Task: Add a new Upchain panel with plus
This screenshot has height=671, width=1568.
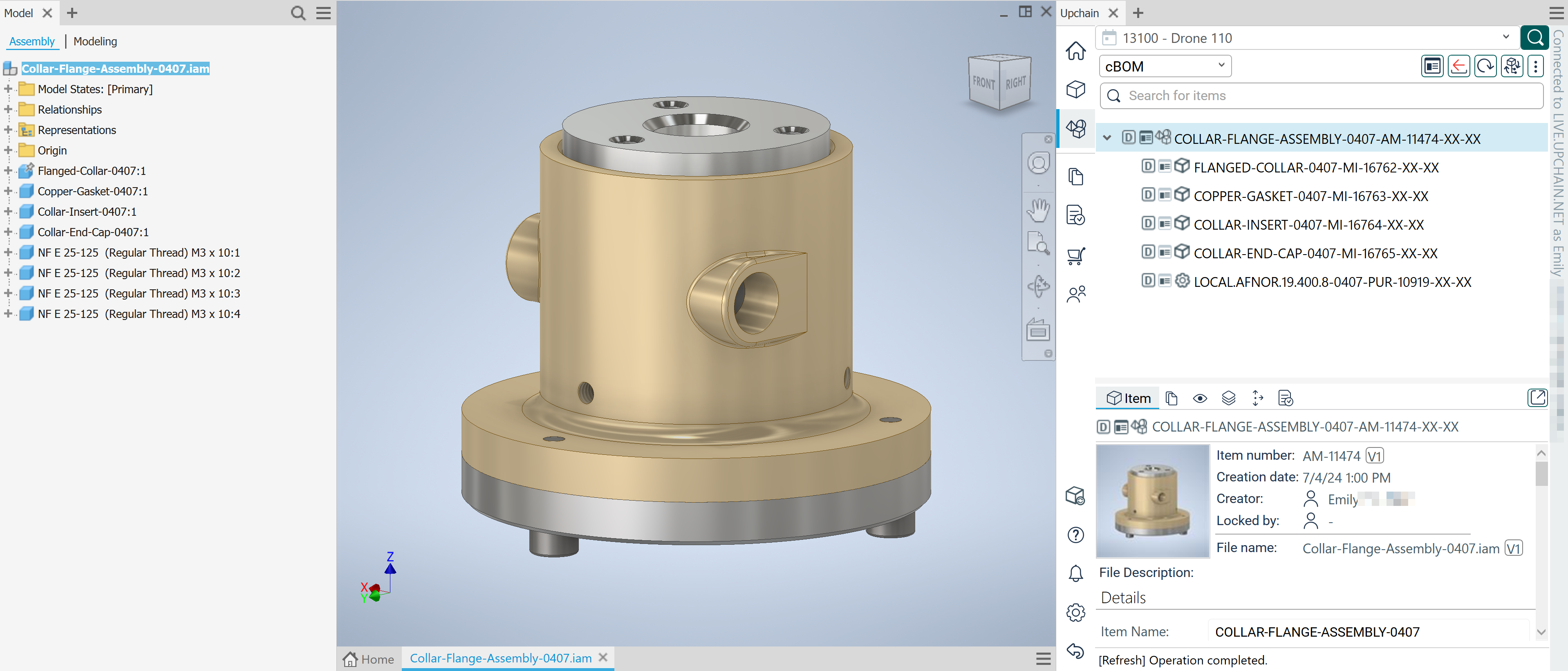Action: coord(1138,13)
